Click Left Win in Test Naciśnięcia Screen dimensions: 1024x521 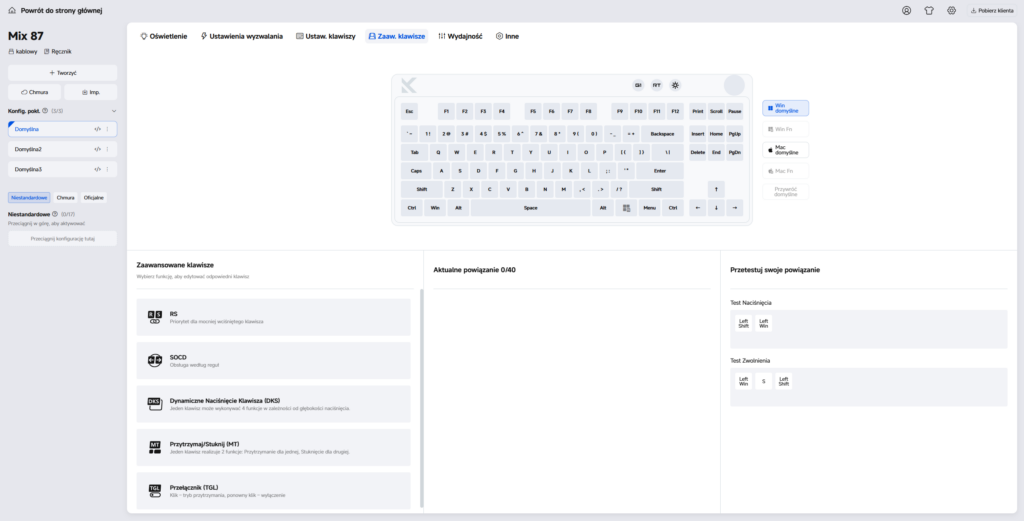click(x=763, y=323)
